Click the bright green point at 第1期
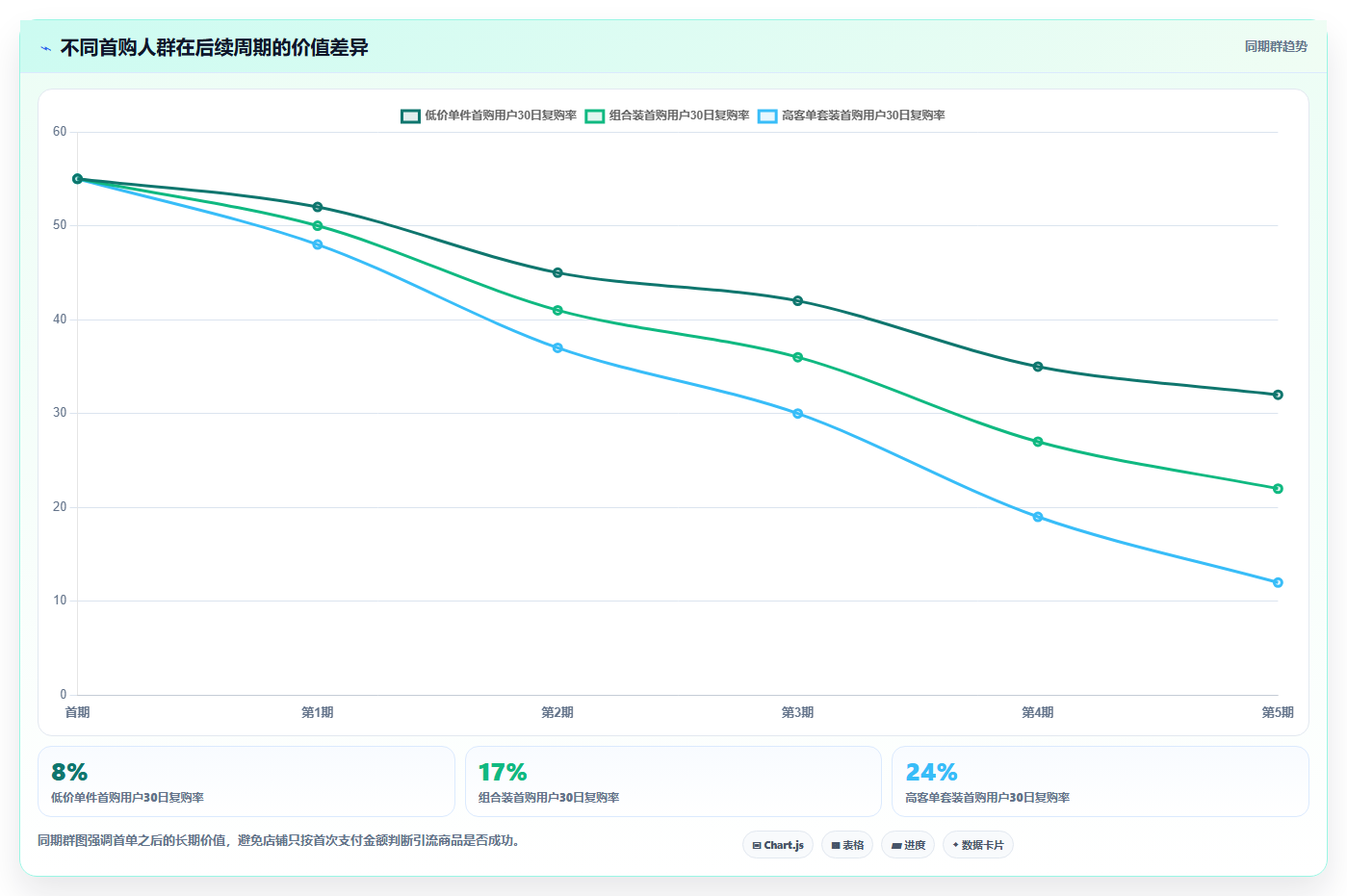Image resolution: width=1347 pixels, height=896 pixels. tap(318, 225)
